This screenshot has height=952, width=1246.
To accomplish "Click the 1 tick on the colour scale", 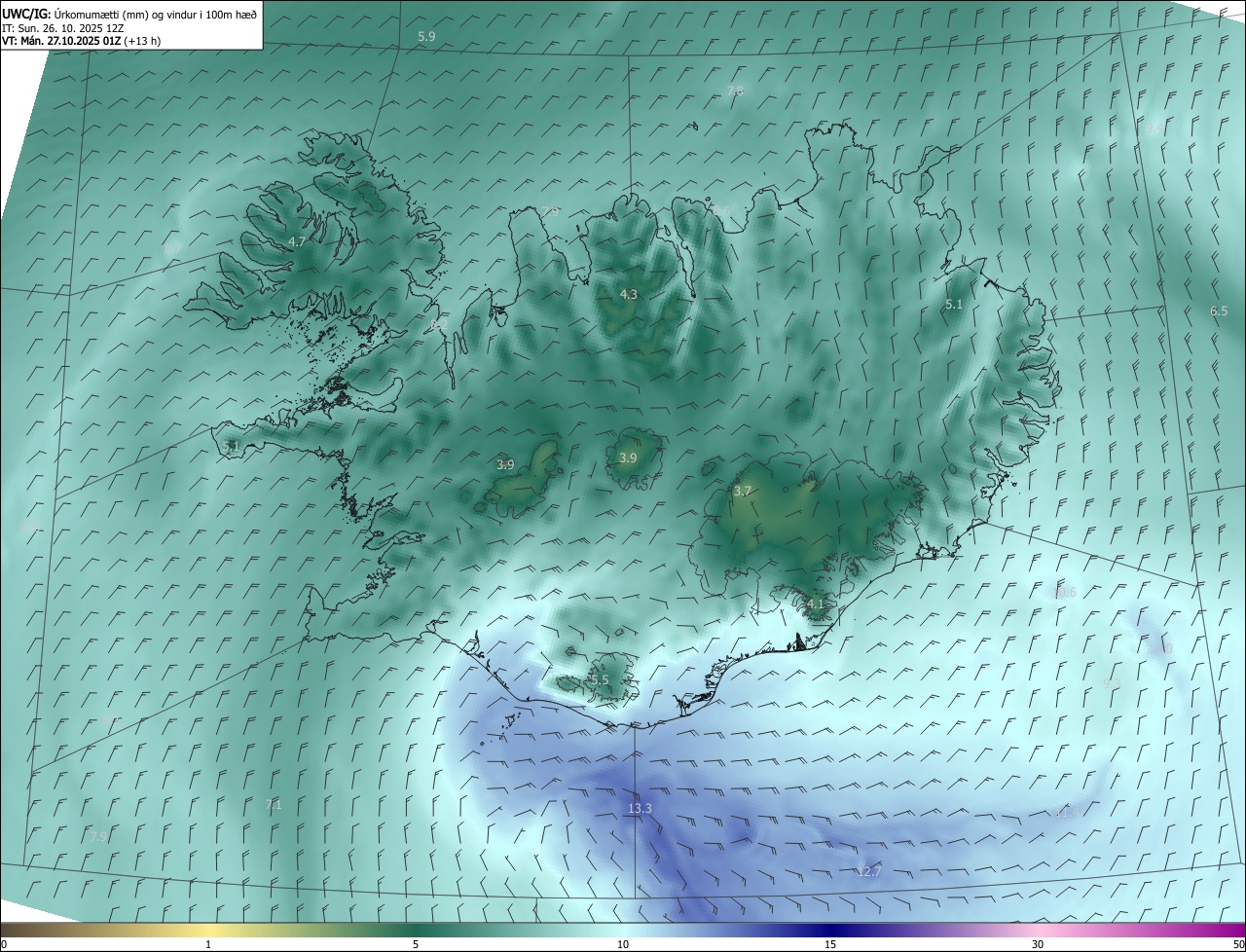I will tap(208, 944).
